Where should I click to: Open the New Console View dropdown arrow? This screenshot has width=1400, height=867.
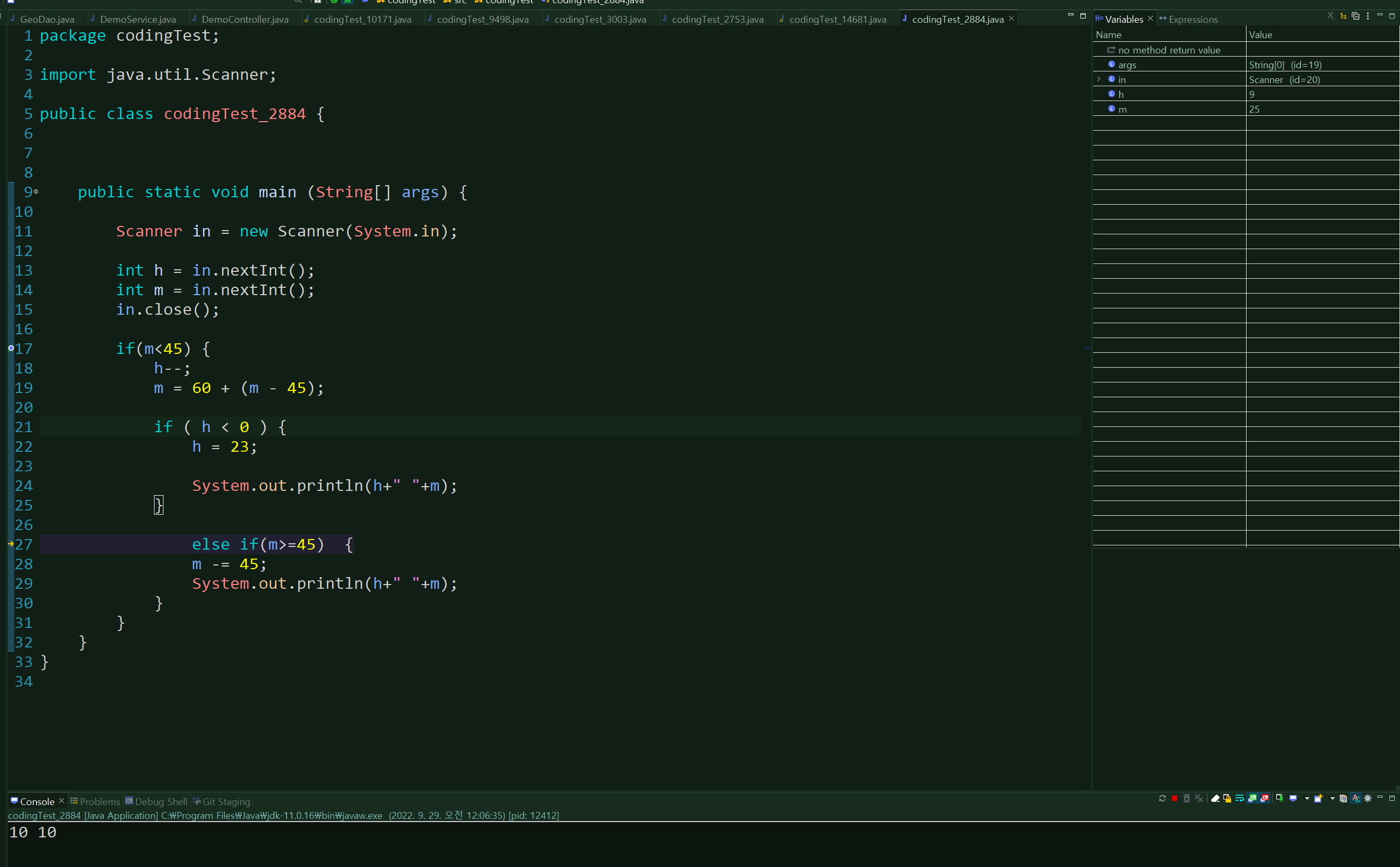click(1332, 799)
